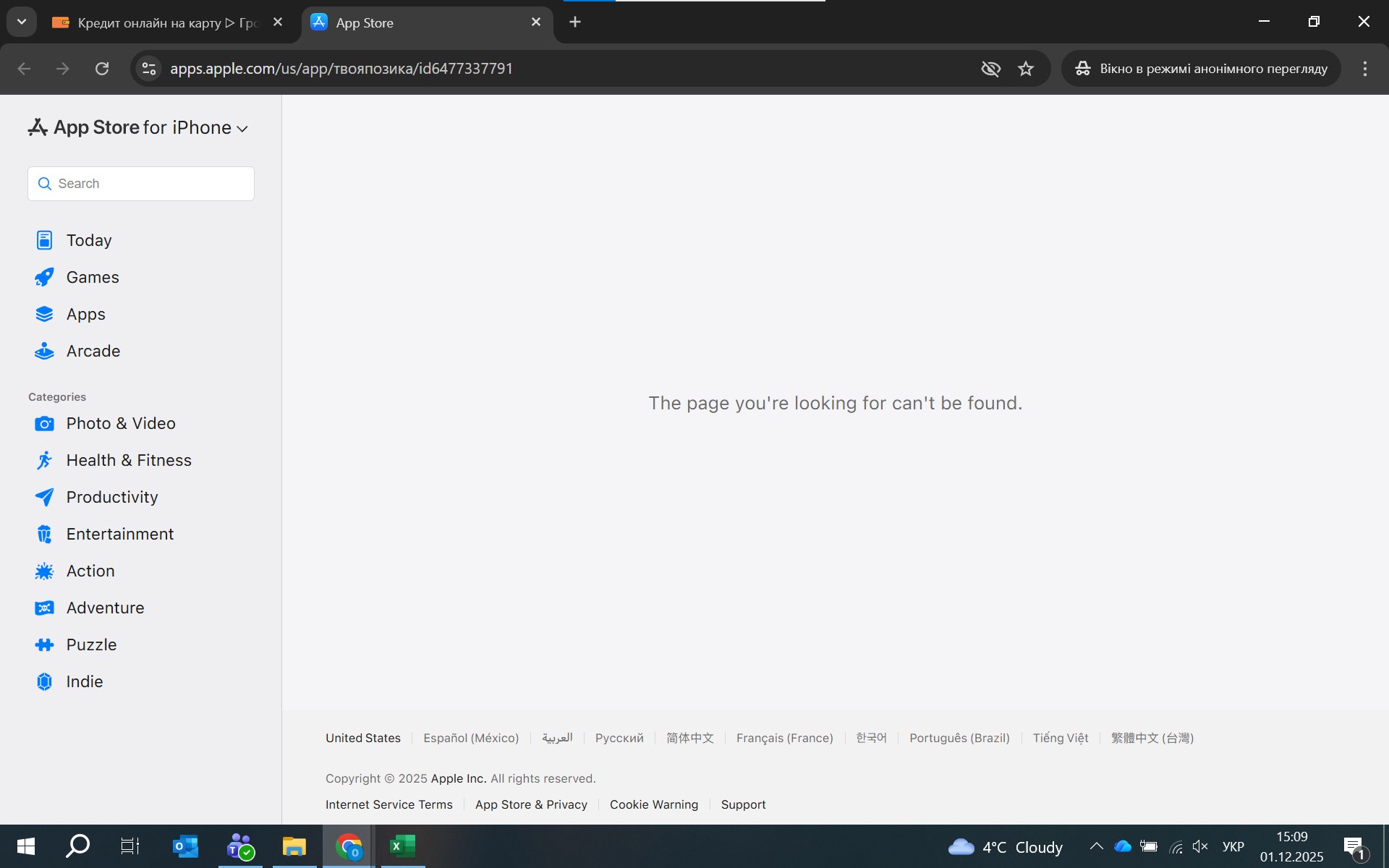Open the Chrome three-dot menu
Image resolution: width=1389 pixels, height=868 pixels.
[x=1364, y=69]
